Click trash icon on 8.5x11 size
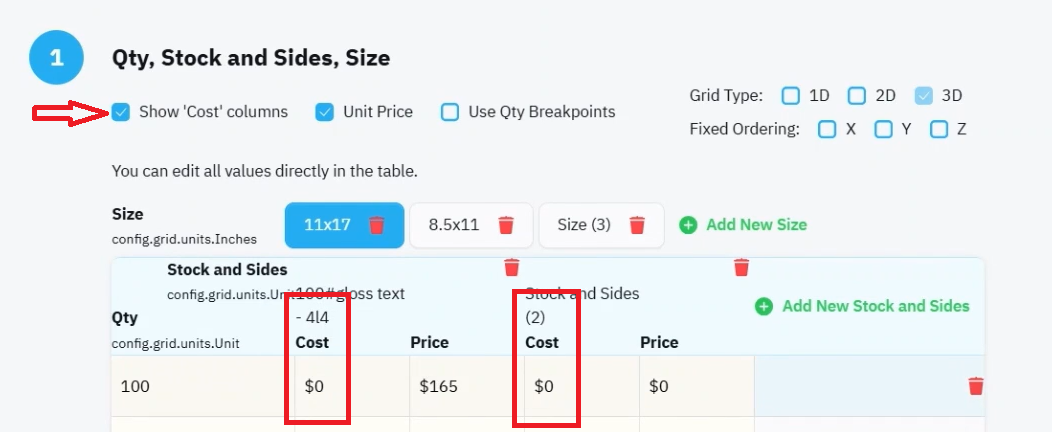The width and height of the screenshot is (1052, 432). pos(506,225)
